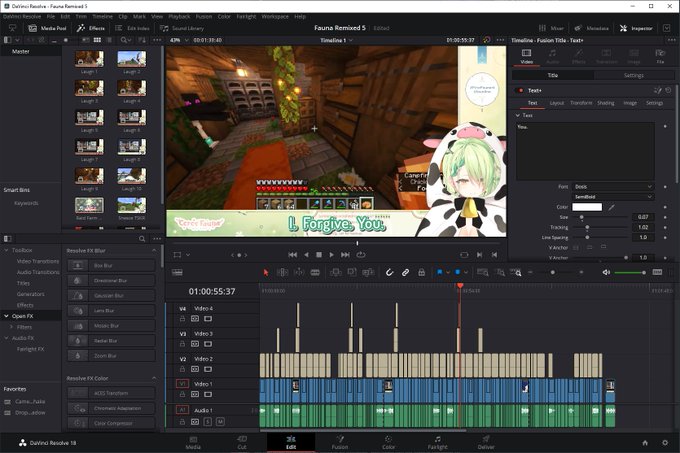Open the Timeline 1 name dropdown
The image size is (680, 453).
coord(336,40)
